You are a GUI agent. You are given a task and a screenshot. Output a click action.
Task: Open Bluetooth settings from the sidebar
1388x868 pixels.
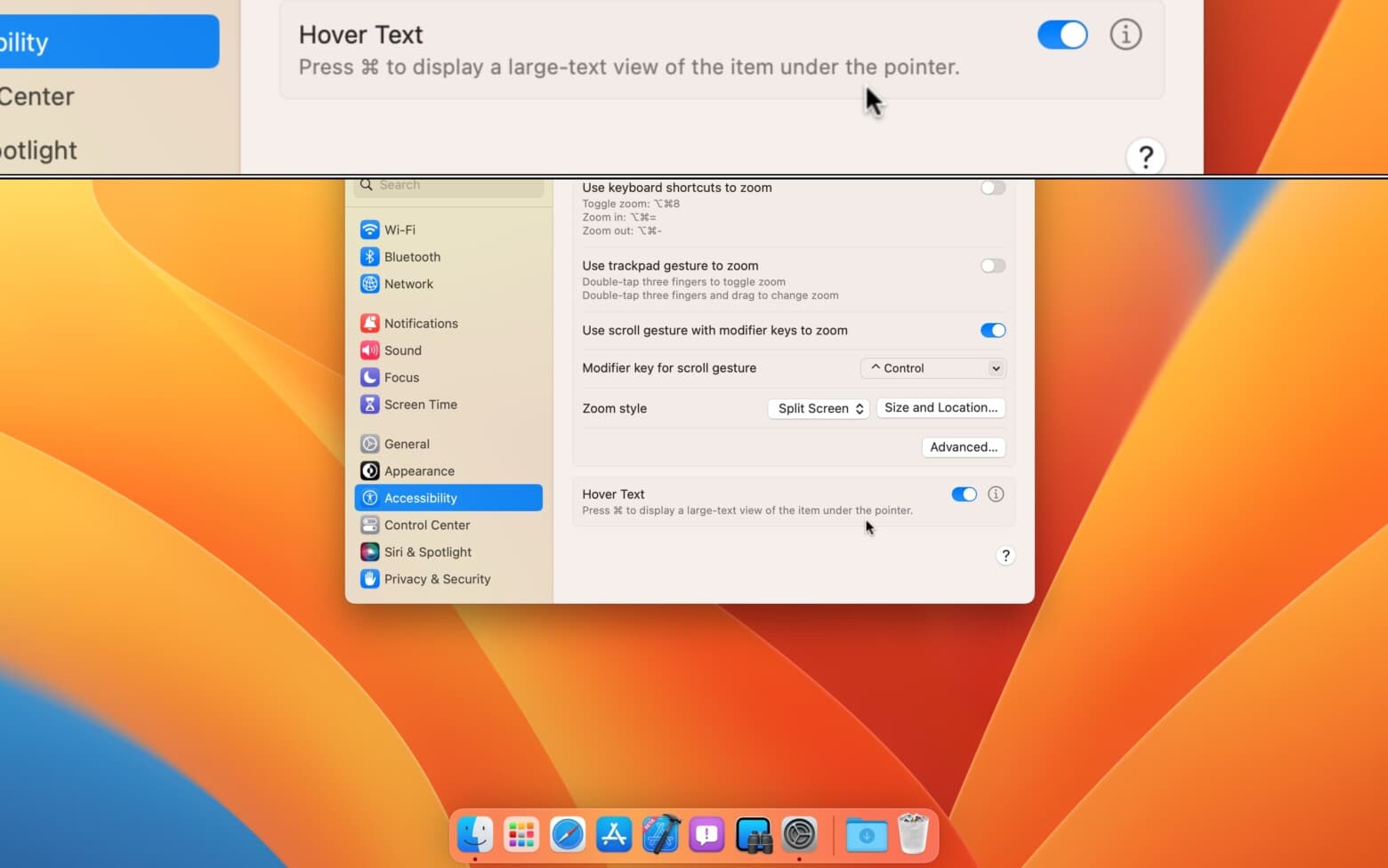(412, 256)
